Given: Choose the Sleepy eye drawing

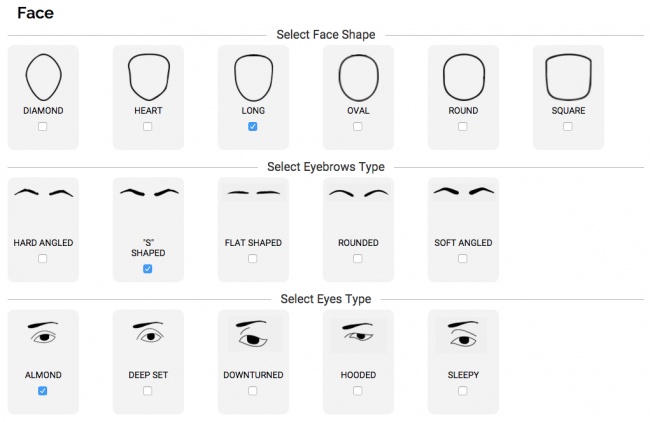Looking at the screenshot, I should coord(462,334).
